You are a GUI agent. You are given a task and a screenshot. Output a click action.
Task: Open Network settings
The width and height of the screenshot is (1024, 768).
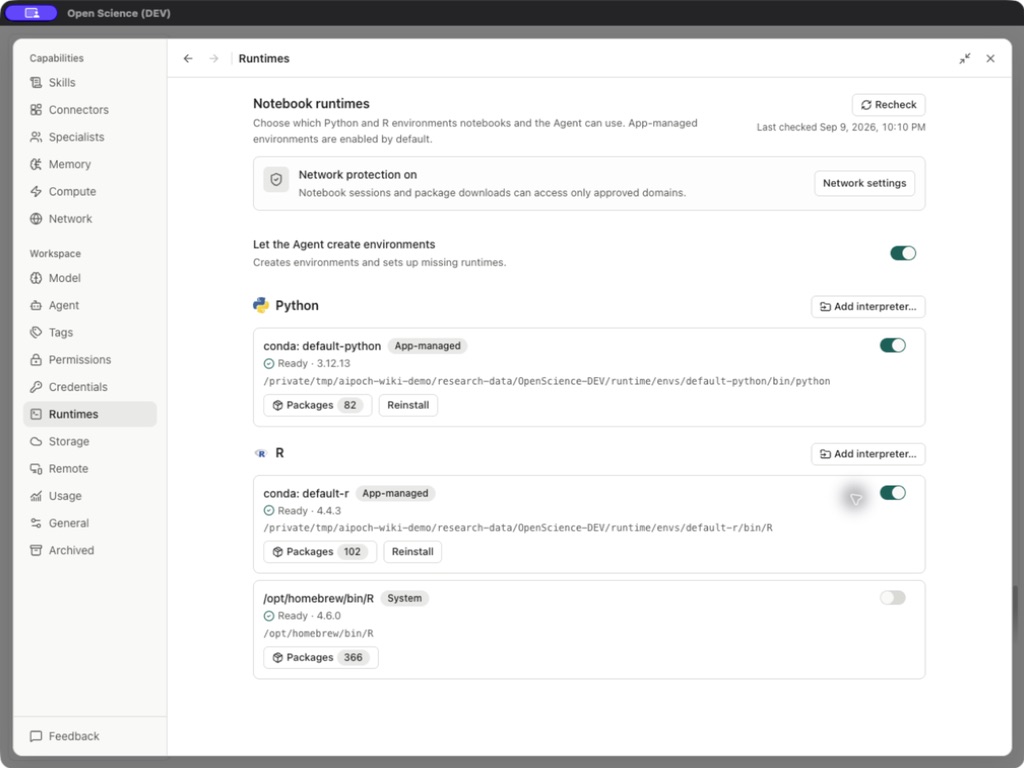click(x=864, y=183)
